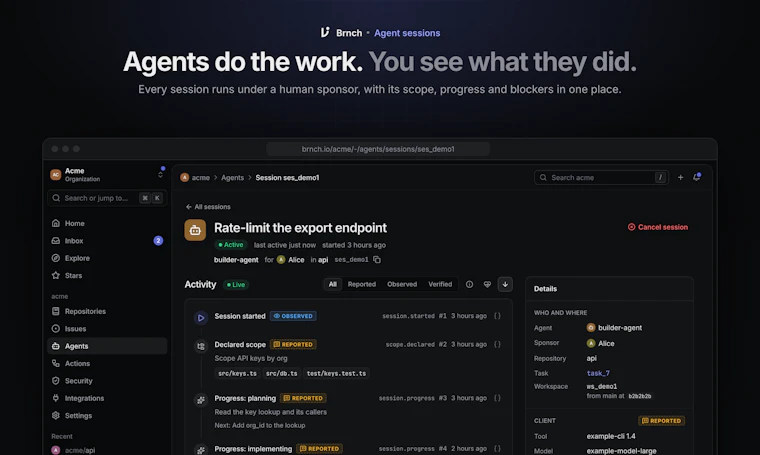
Task: Click the src/db.ts file chip
Action: (282, 374)
